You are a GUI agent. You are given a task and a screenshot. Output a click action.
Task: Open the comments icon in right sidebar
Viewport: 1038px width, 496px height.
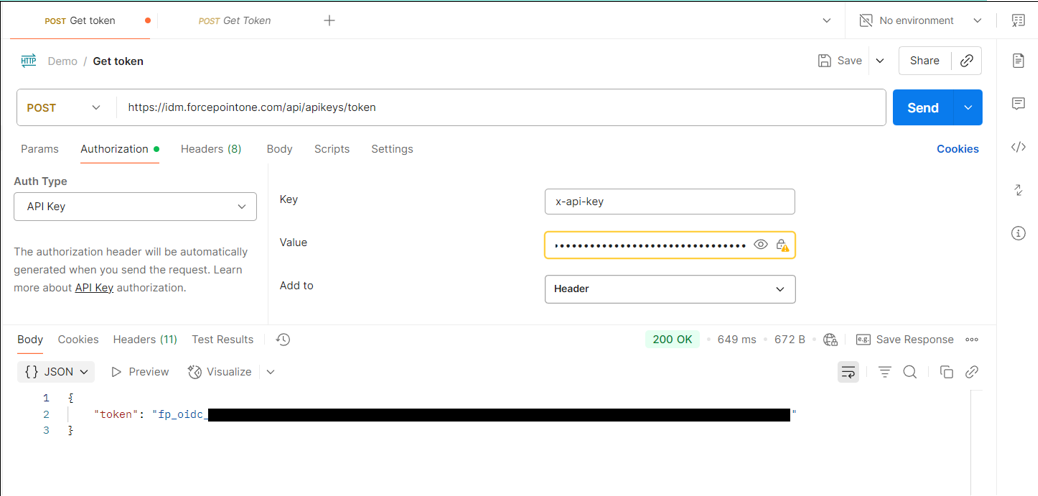pyautogui.click(x=1018, y=104)
